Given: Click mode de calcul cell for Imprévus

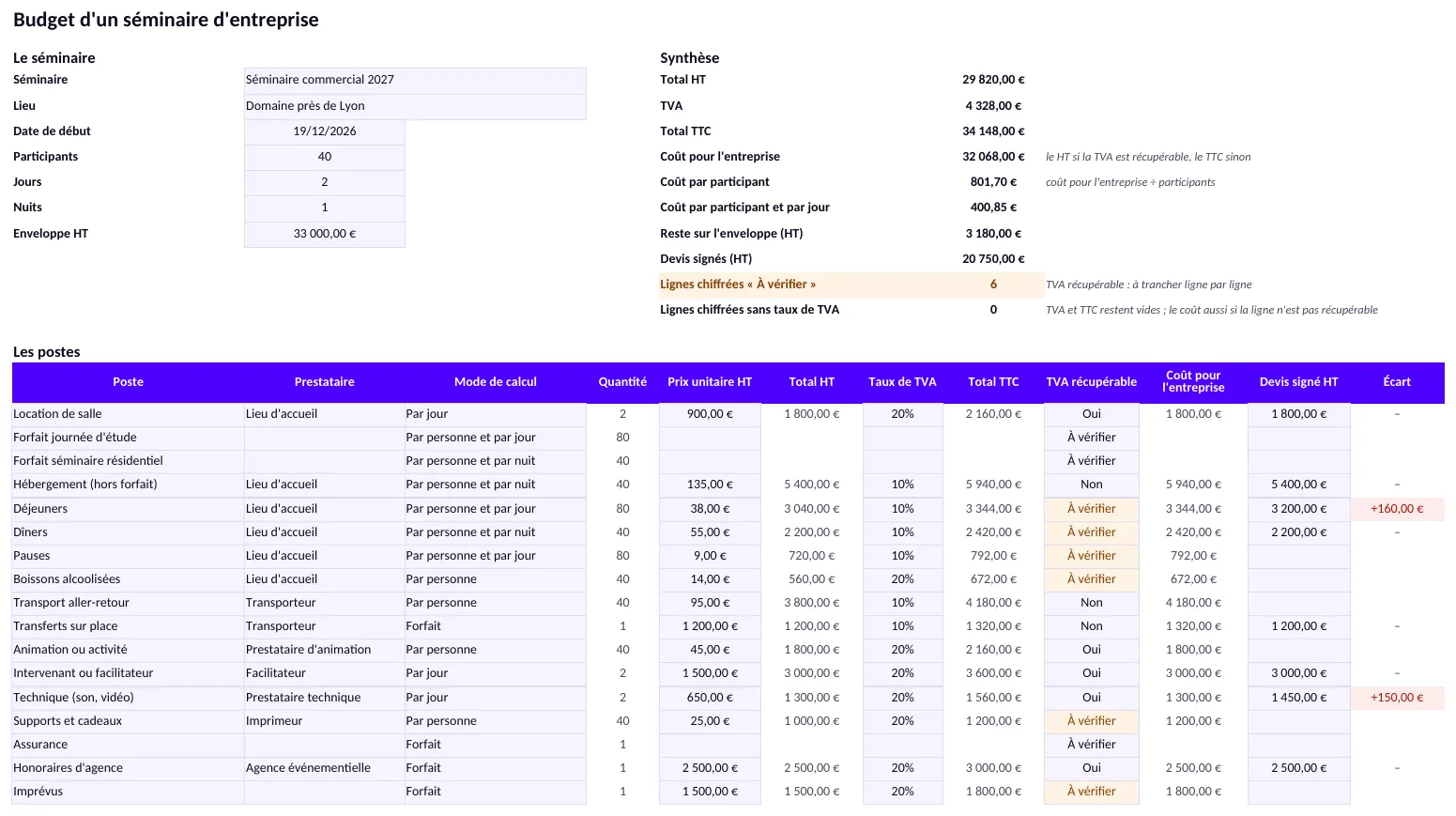Looking at the screenshot, I should point(496,792).
